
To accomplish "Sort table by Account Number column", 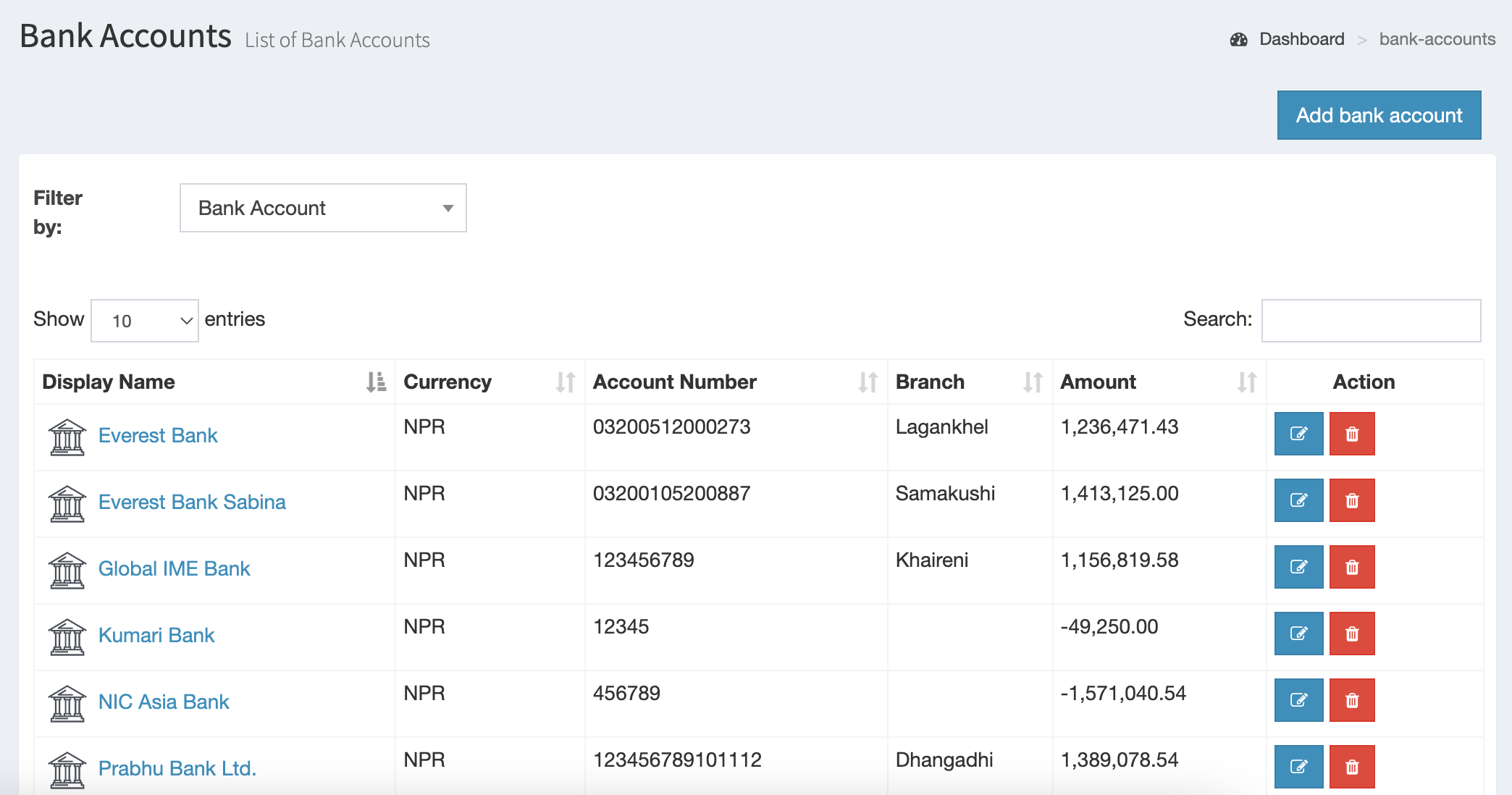I will [x=736, y=382].
